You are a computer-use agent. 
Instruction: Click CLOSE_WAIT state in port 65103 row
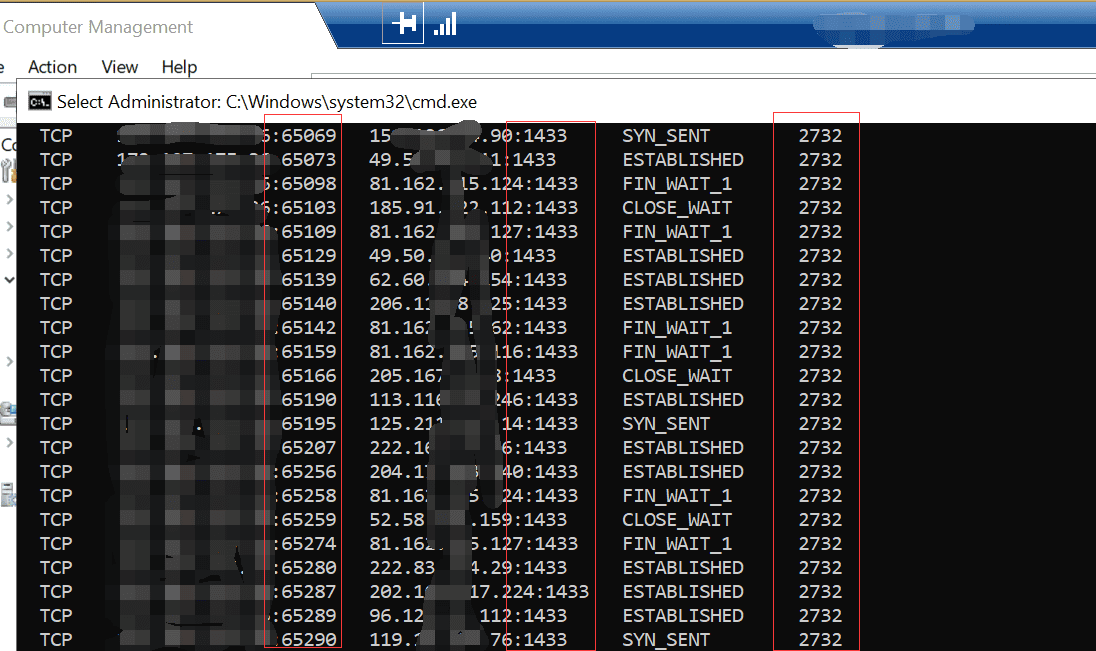(677, 208)
